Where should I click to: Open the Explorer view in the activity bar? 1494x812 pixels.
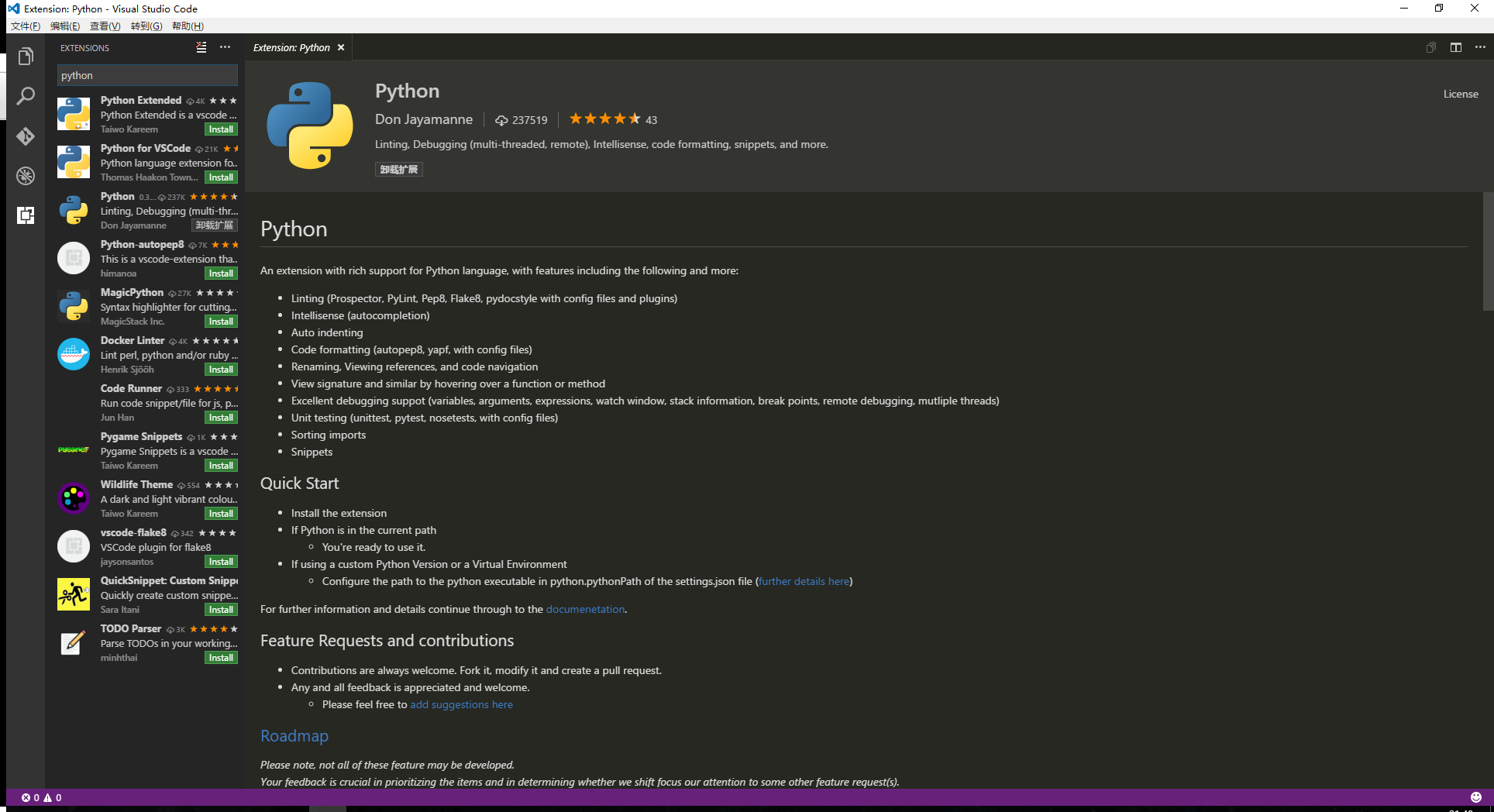coord(26,55)
